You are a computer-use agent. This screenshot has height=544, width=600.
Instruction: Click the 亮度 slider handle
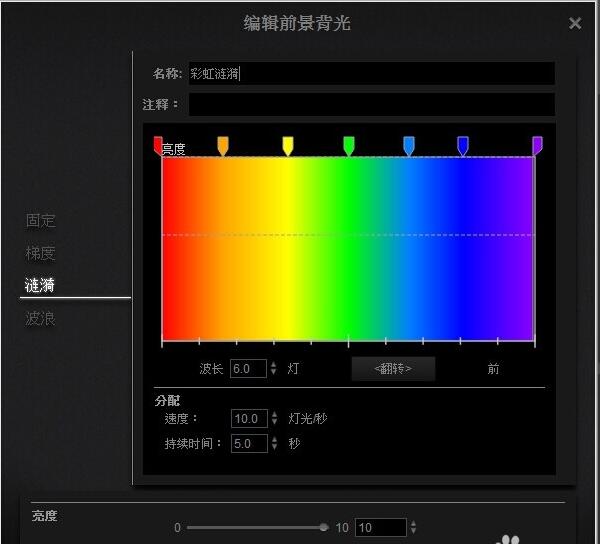point(324,528)
